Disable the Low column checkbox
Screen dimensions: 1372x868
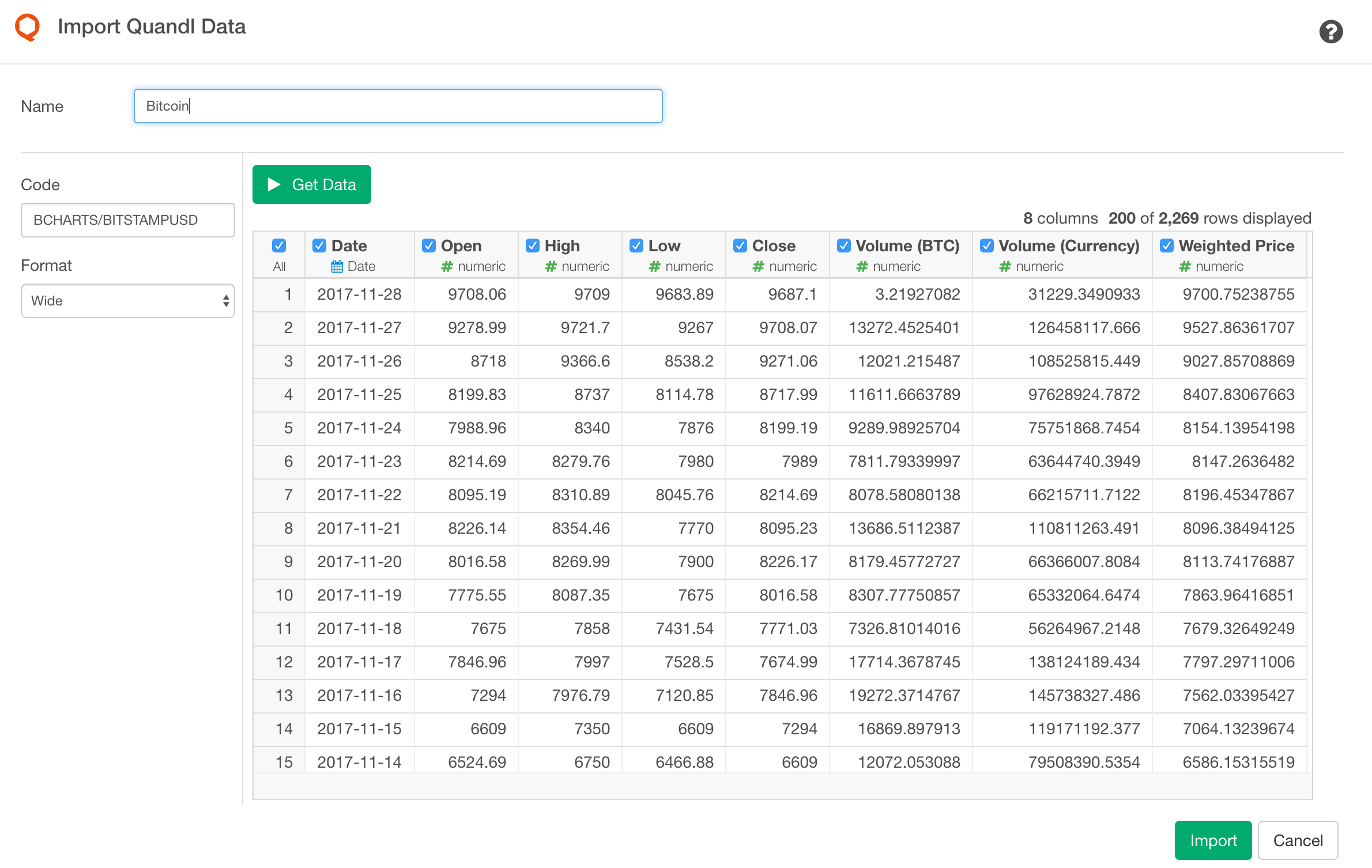(x=636, y=245)
